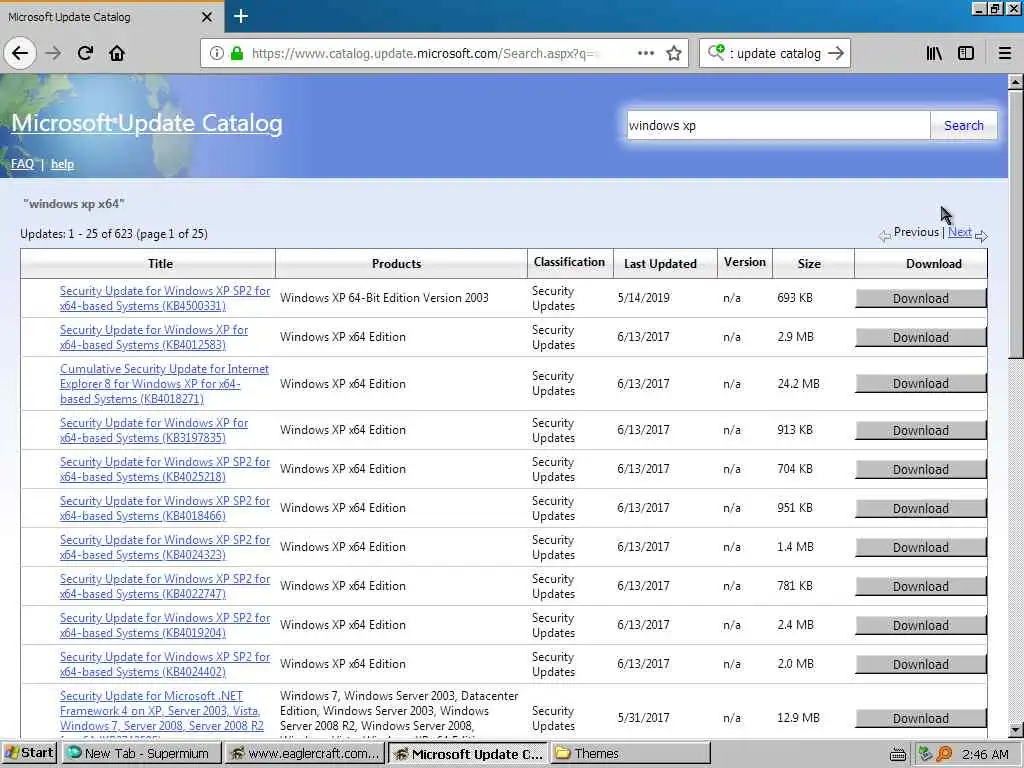Open the Microsoft Update Catalog title link

click(x=147, y=123)
